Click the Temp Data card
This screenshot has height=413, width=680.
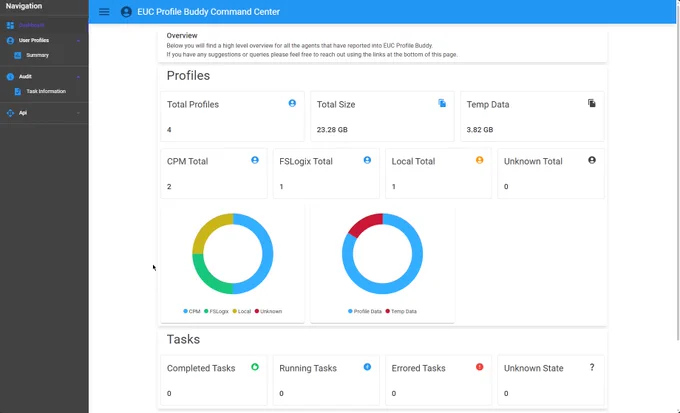(x=532, y=116)
